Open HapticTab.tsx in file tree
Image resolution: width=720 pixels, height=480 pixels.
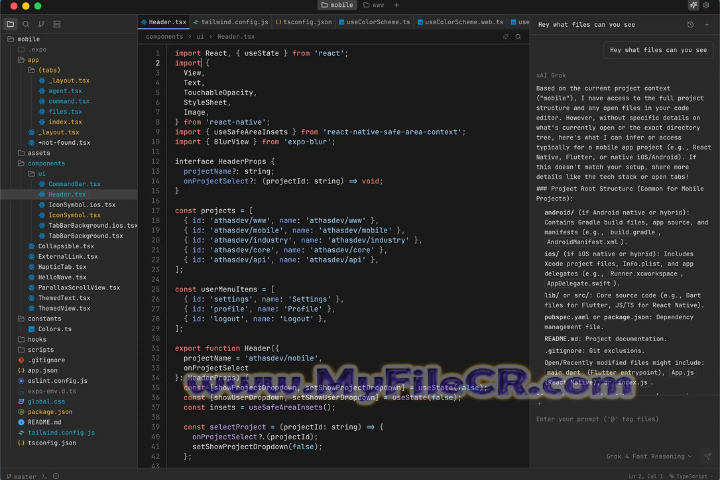(57, 267)
